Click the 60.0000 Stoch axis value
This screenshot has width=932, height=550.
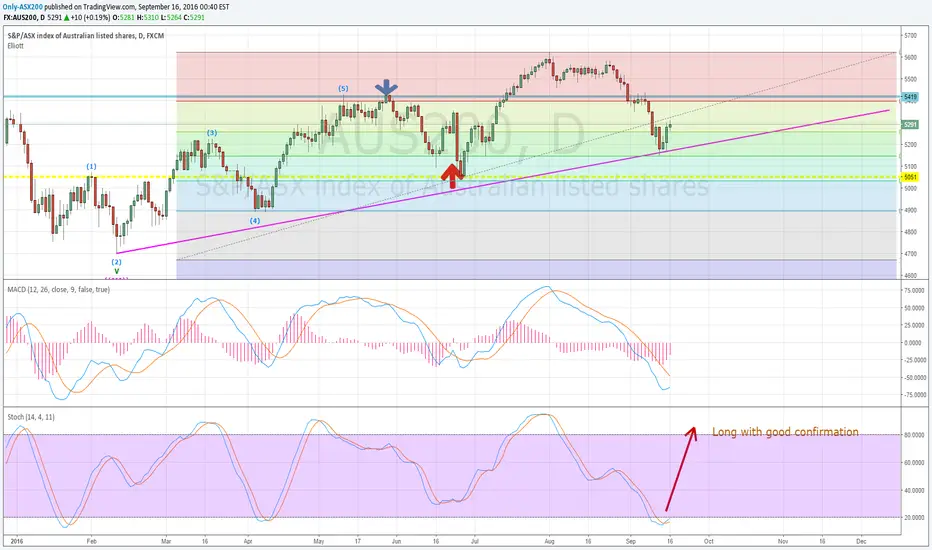click(x=914, y=463)
